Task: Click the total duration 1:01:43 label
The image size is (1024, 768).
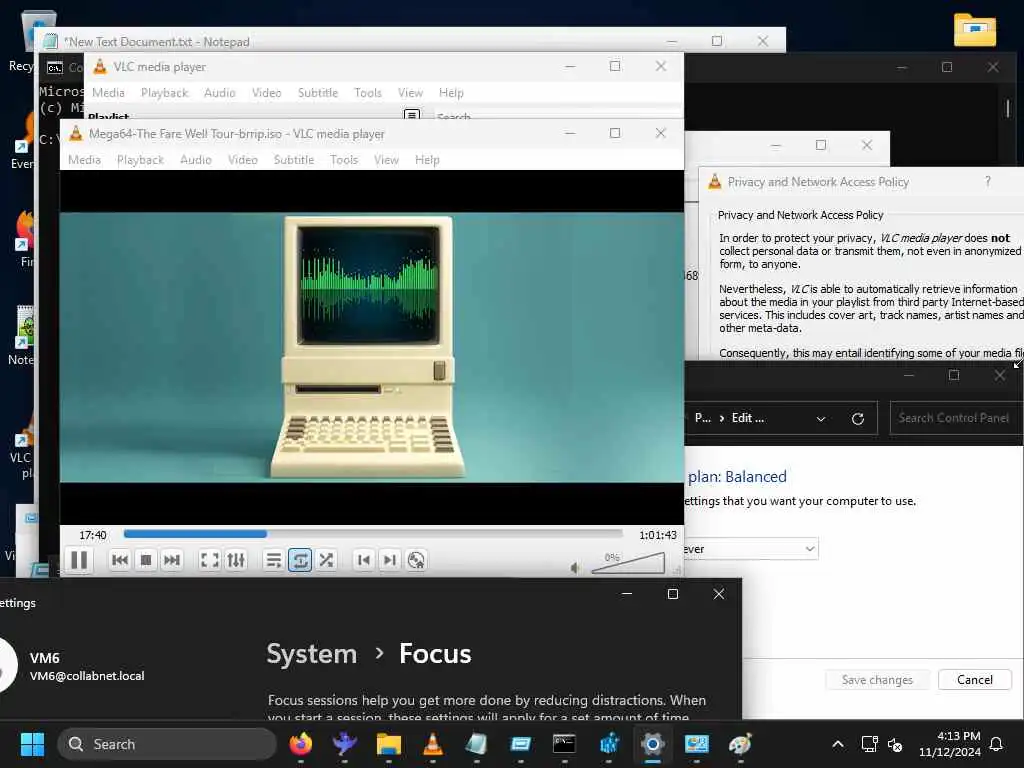Action: pos(658,535)
